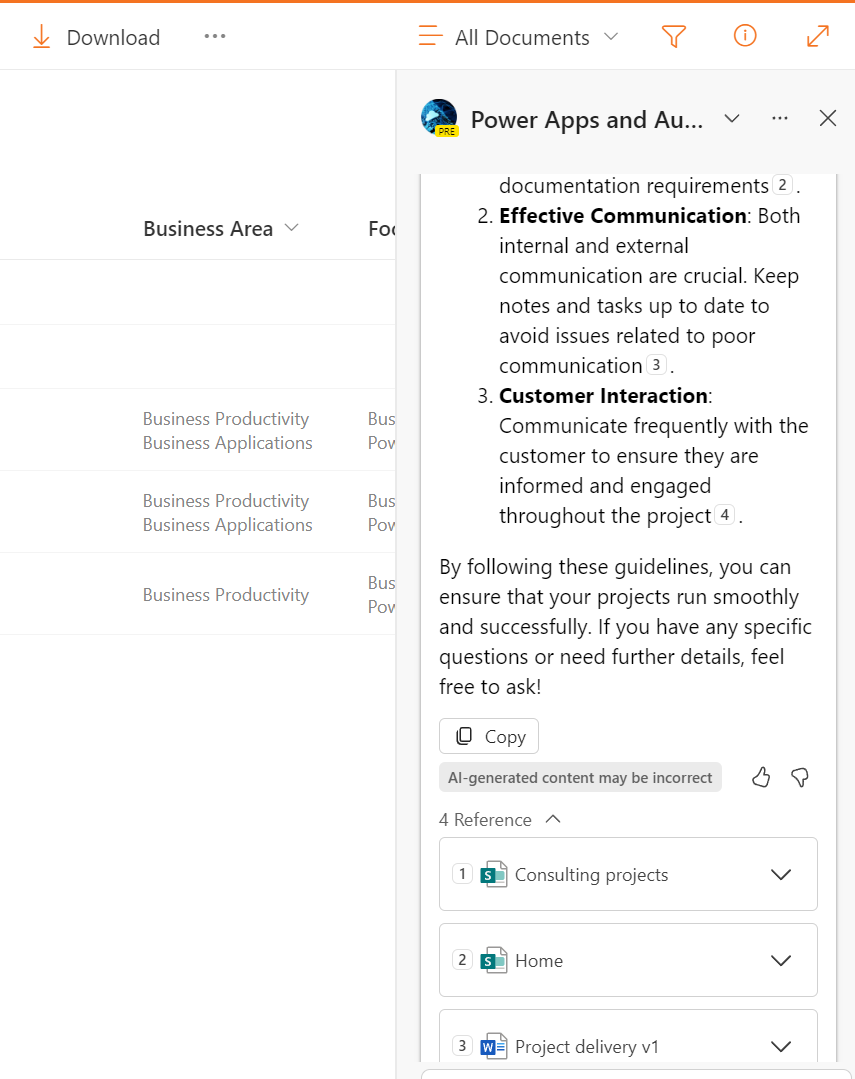Click citation 3 after poor communication
Viewport: 855px width, 1079px height.
tap(656, 365)
